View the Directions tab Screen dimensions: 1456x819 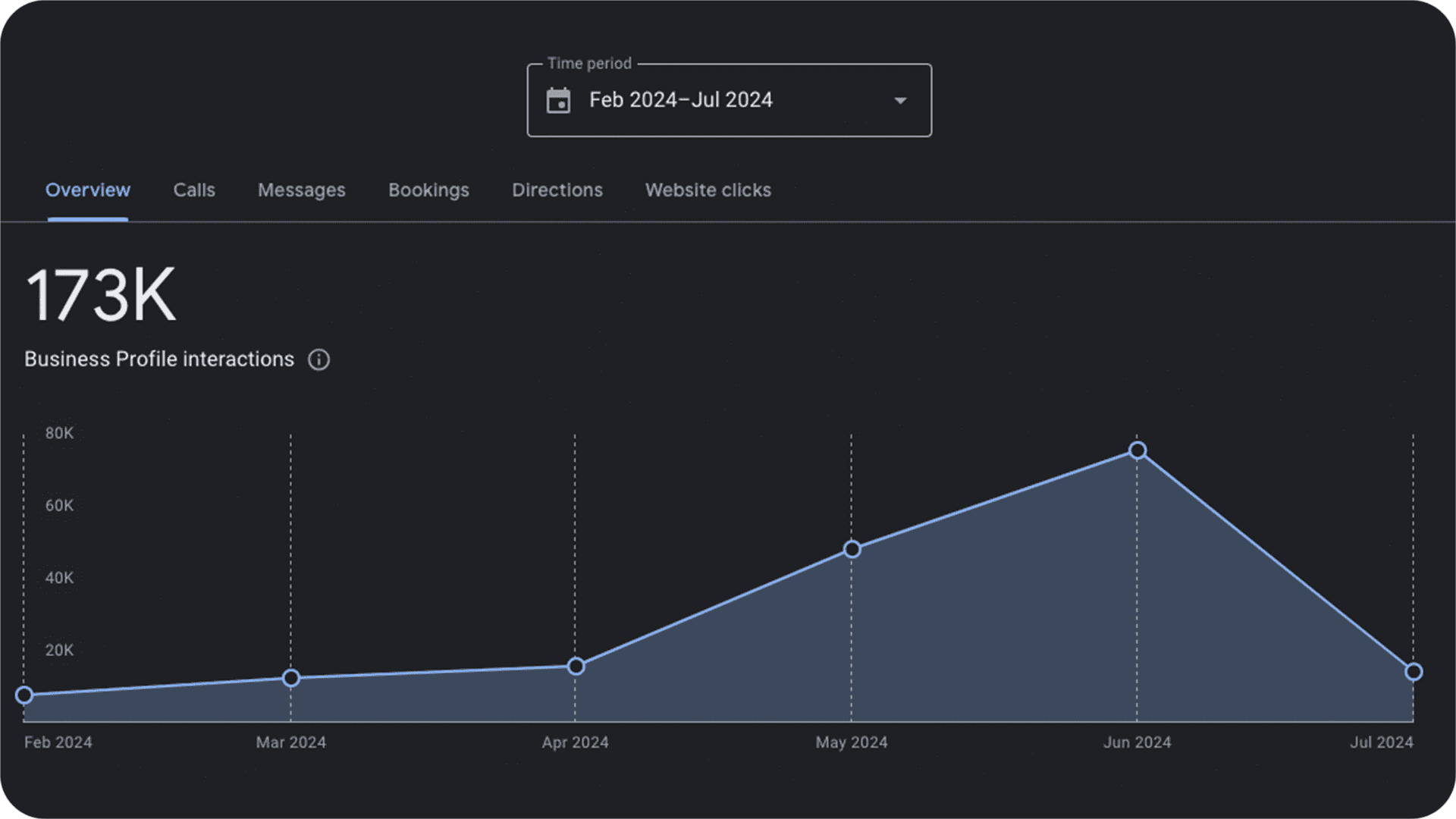coord(557,190)
